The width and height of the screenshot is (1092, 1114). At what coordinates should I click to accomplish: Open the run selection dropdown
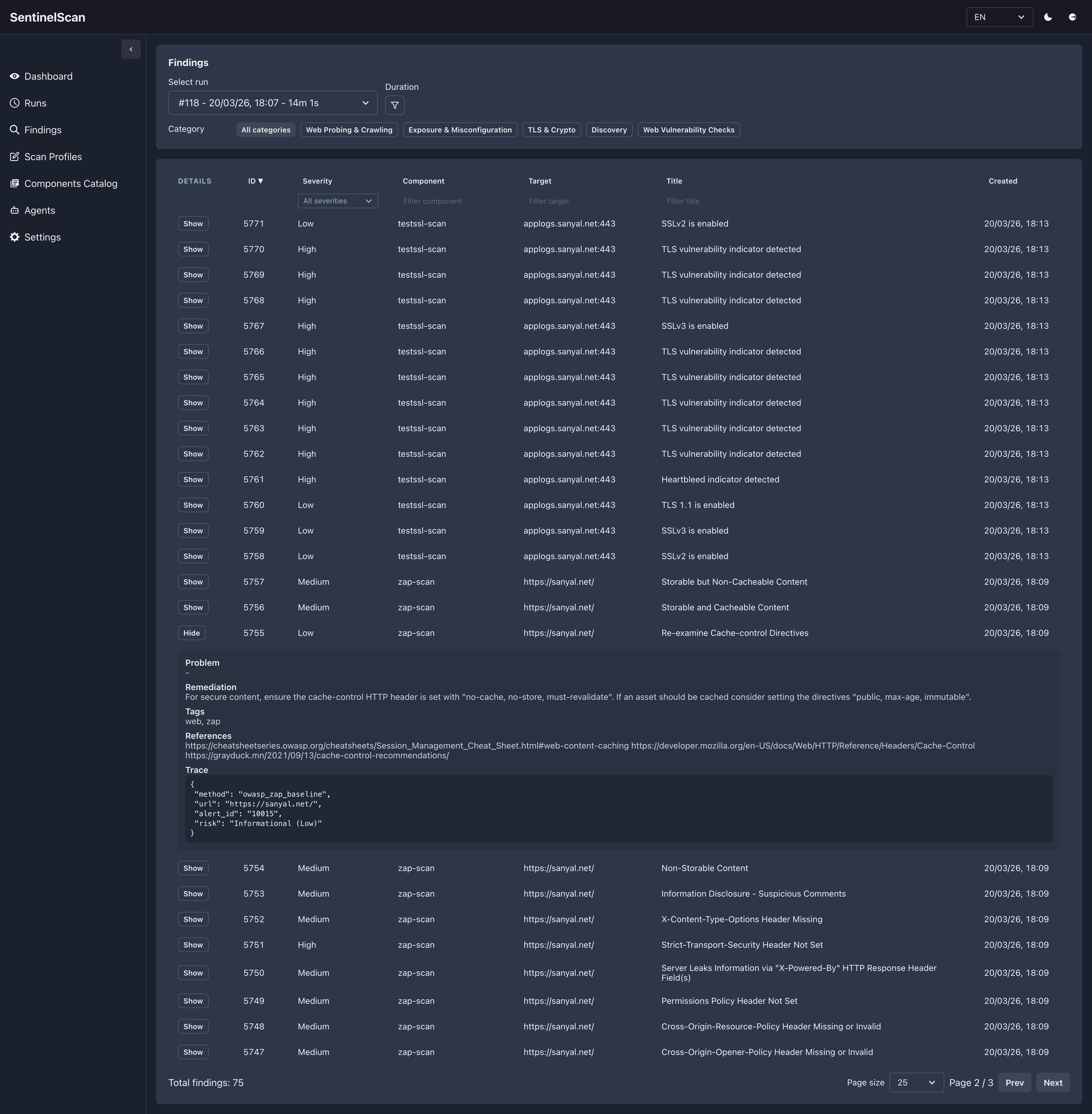(x=272, y=103)
